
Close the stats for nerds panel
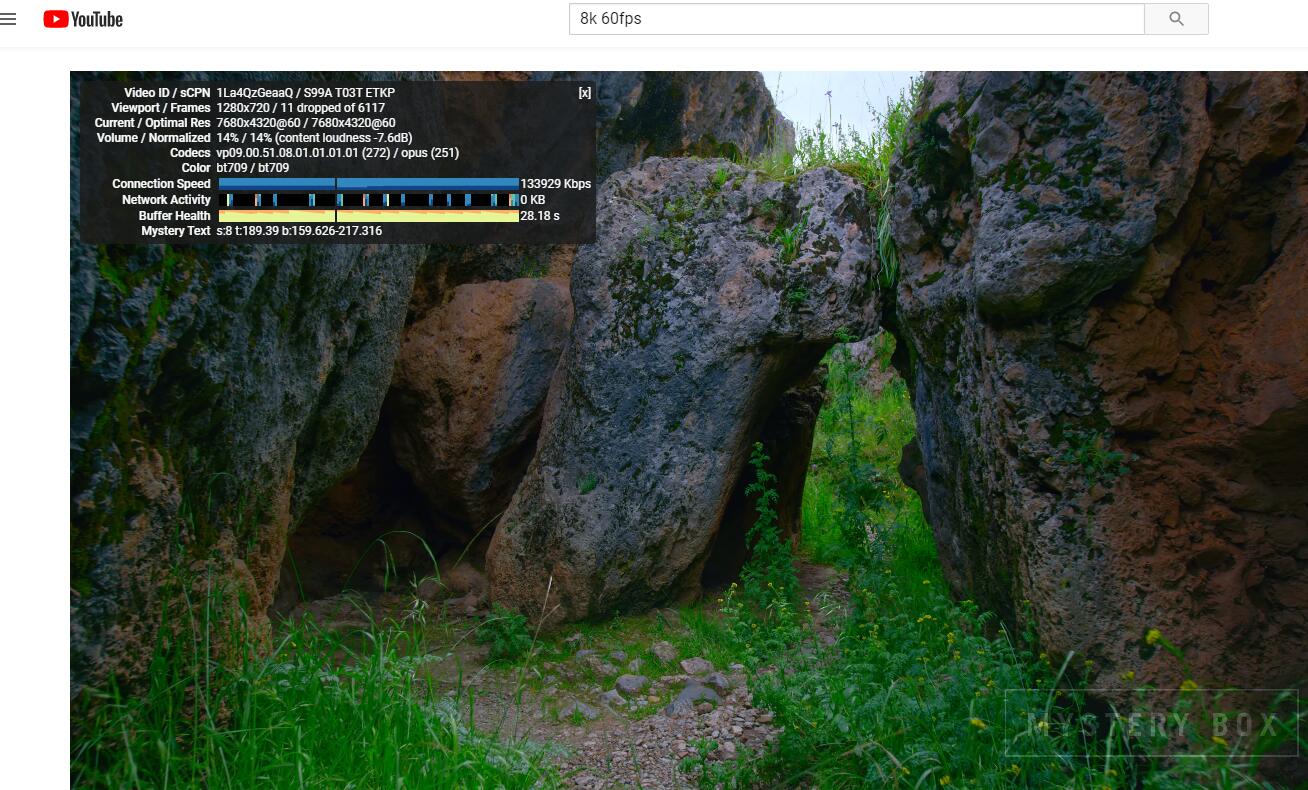click(x=584, y=93)
